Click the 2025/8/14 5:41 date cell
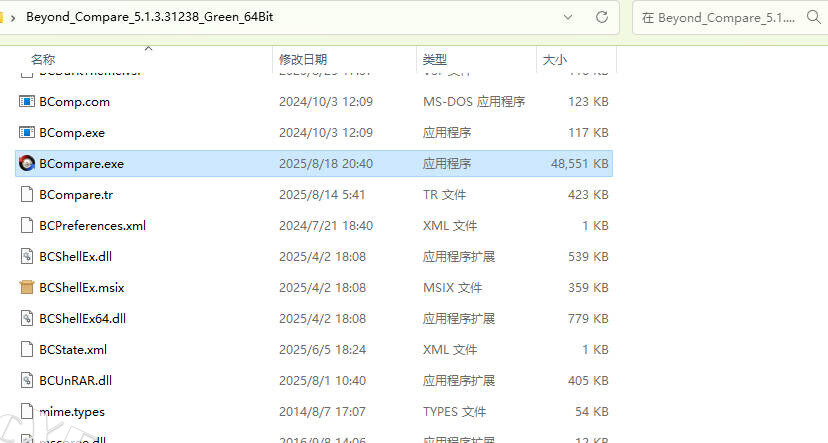Image resolution: width=828 pixels, height=443 pixels. (322, 195)
